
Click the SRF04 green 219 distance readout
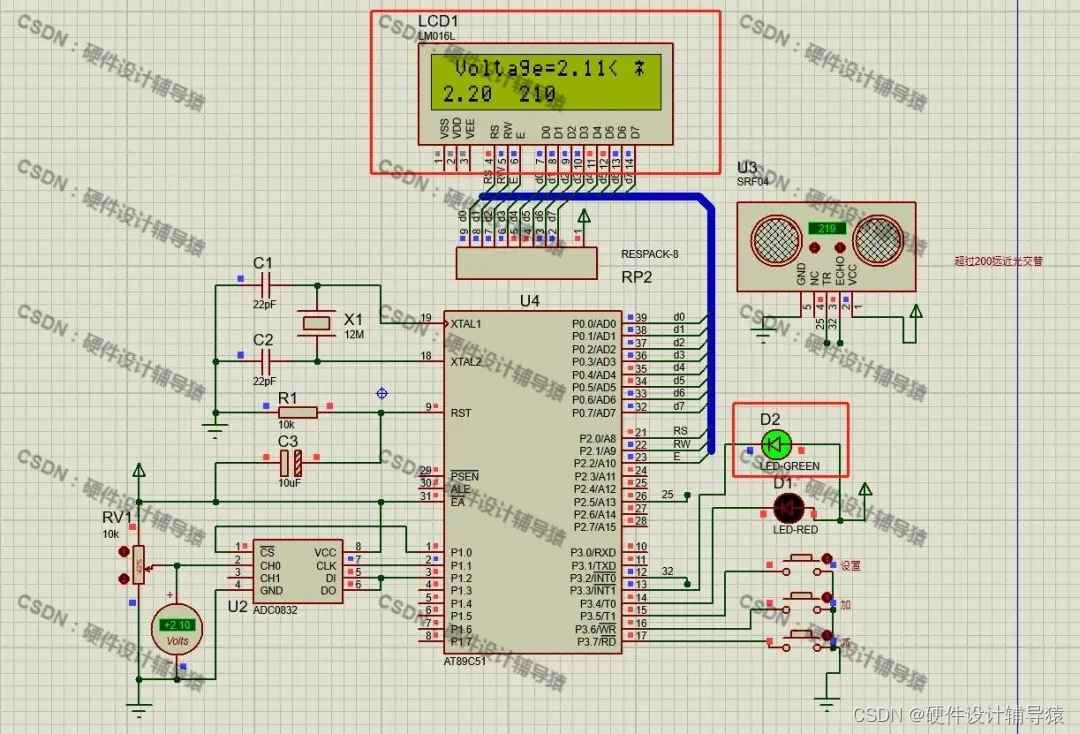point(827,228)
